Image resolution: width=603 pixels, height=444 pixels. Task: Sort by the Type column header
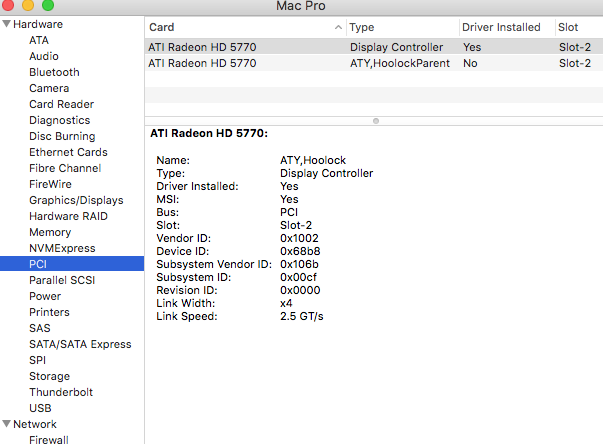point(403,27)
